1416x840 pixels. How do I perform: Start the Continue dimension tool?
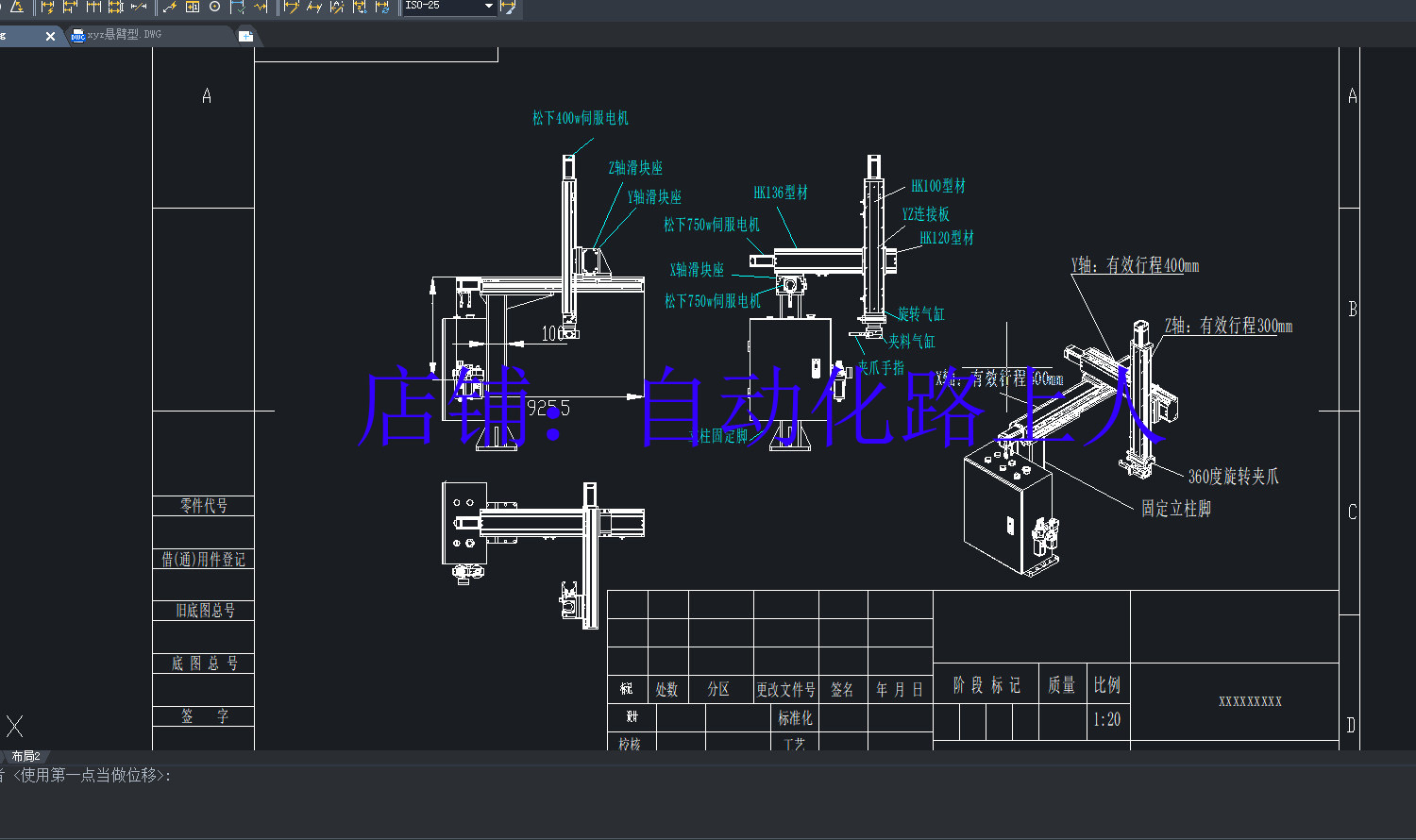click(x=93, y=7)
